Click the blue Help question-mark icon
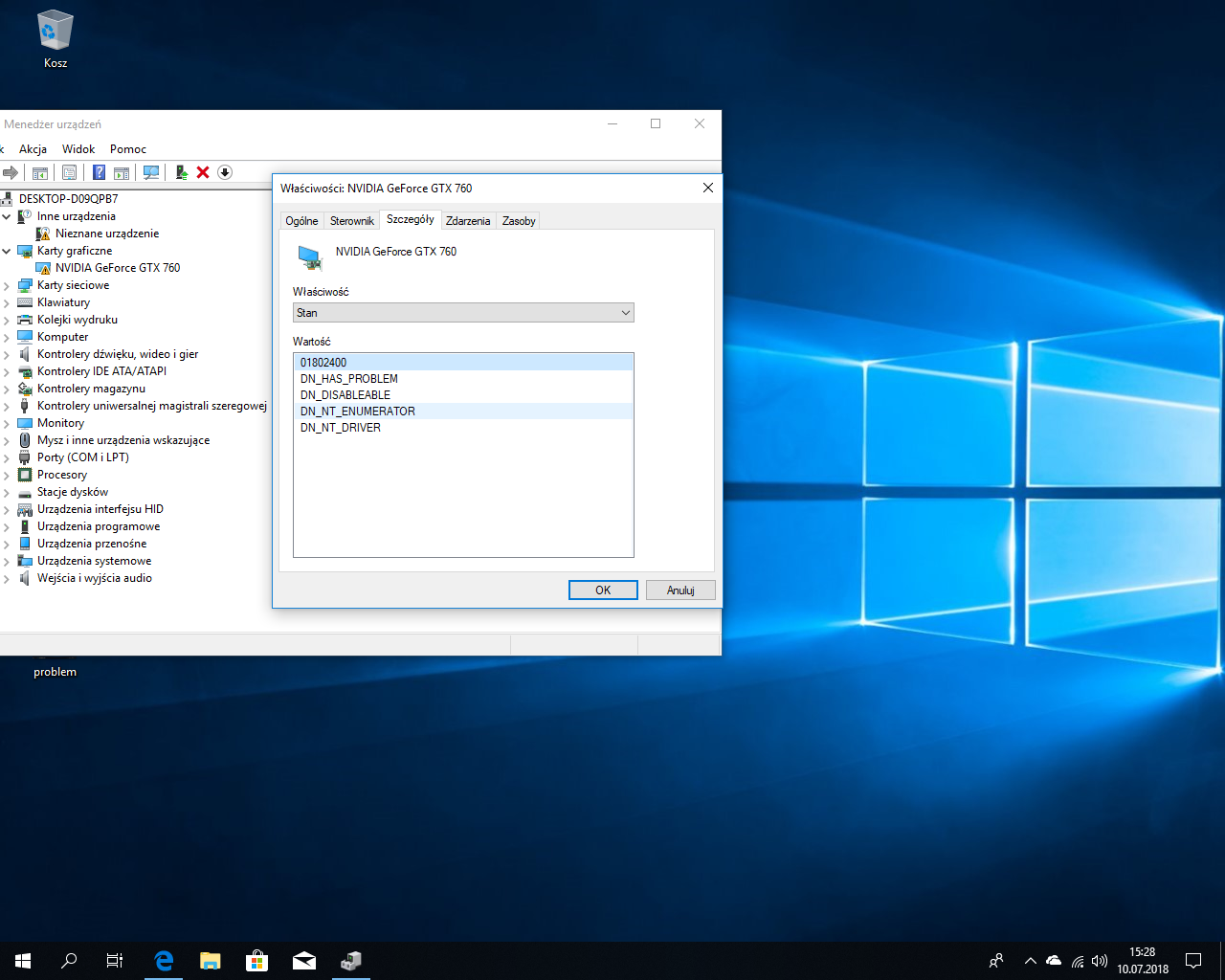 pyautogui.click(x=99, y=172)
